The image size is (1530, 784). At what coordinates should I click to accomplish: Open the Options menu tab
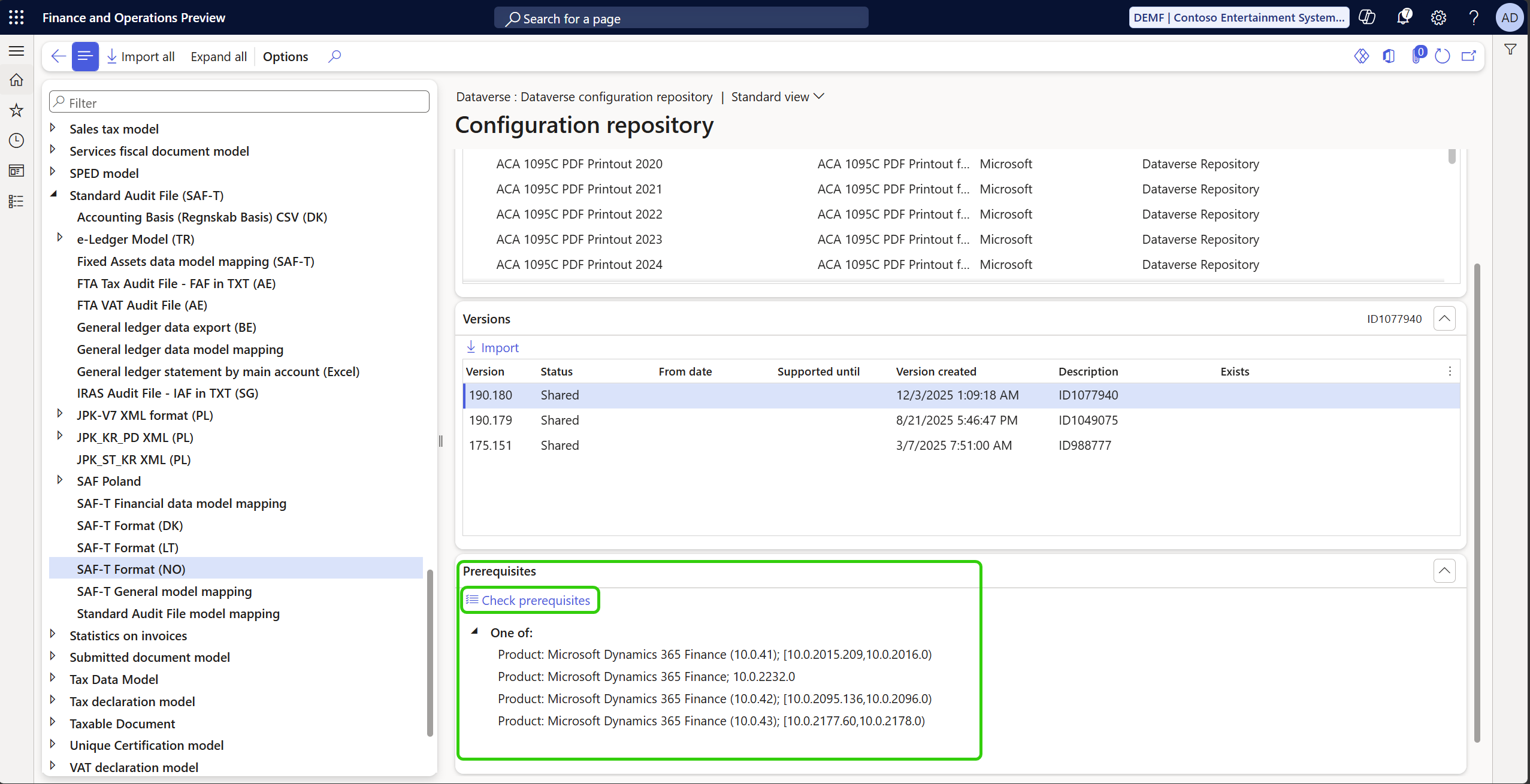(285, 56)
